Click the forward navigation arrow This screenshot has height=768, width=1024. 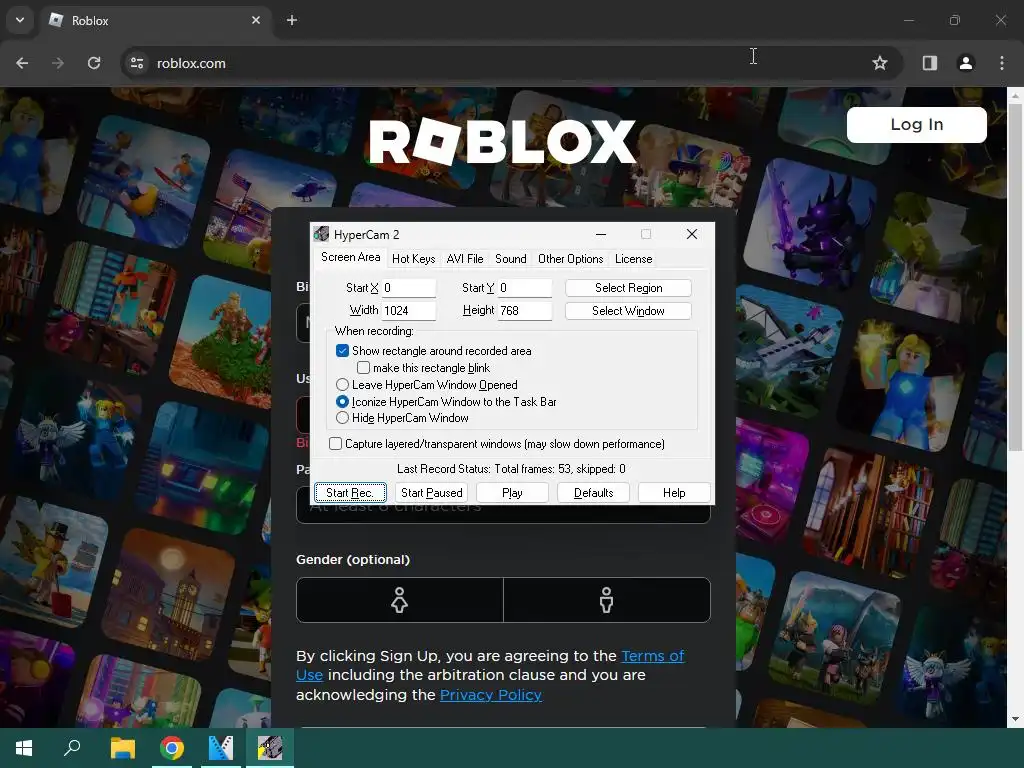[58, 63]
